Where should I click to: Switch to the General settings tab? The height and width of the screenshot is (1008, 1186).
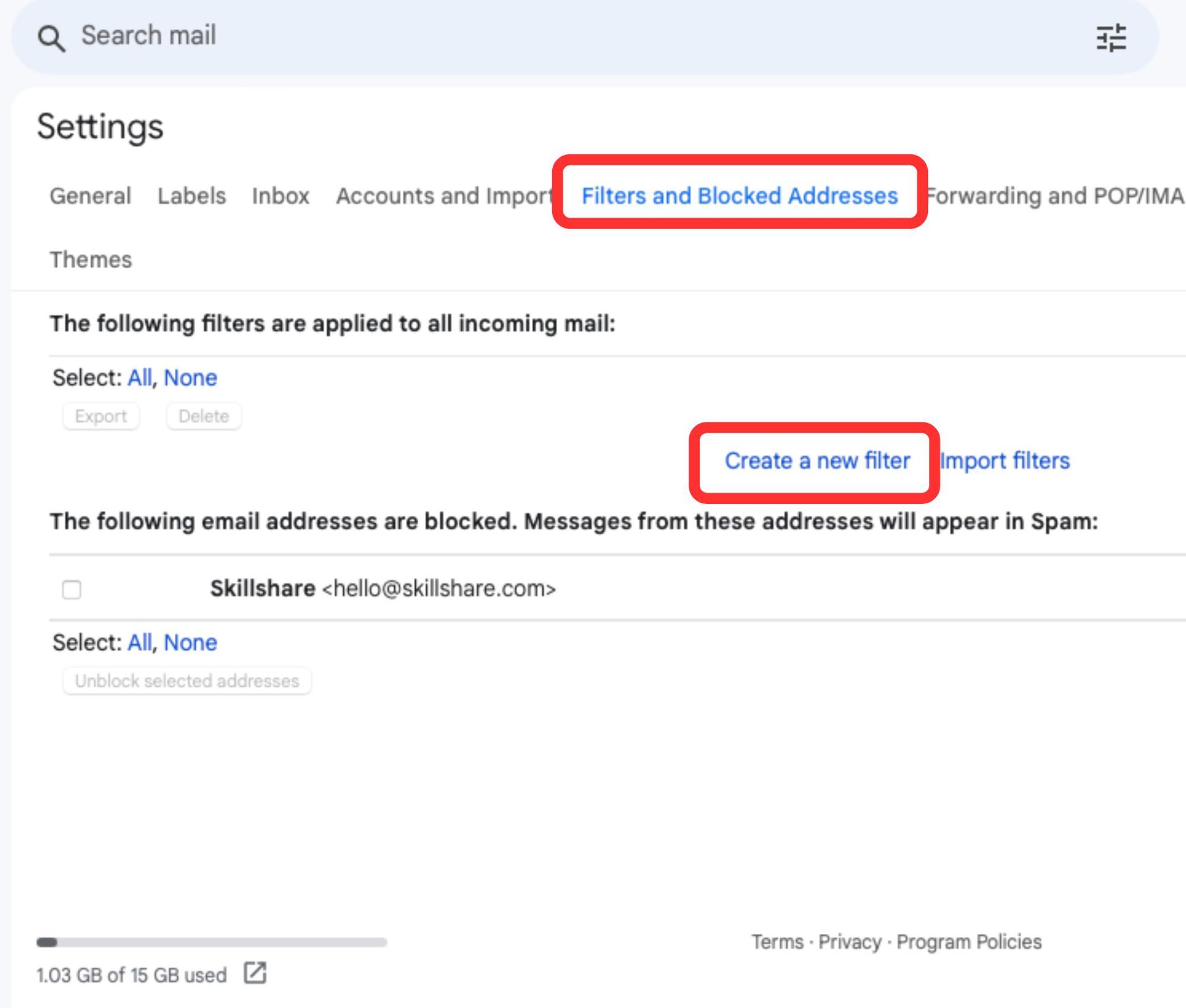point(90,196)
